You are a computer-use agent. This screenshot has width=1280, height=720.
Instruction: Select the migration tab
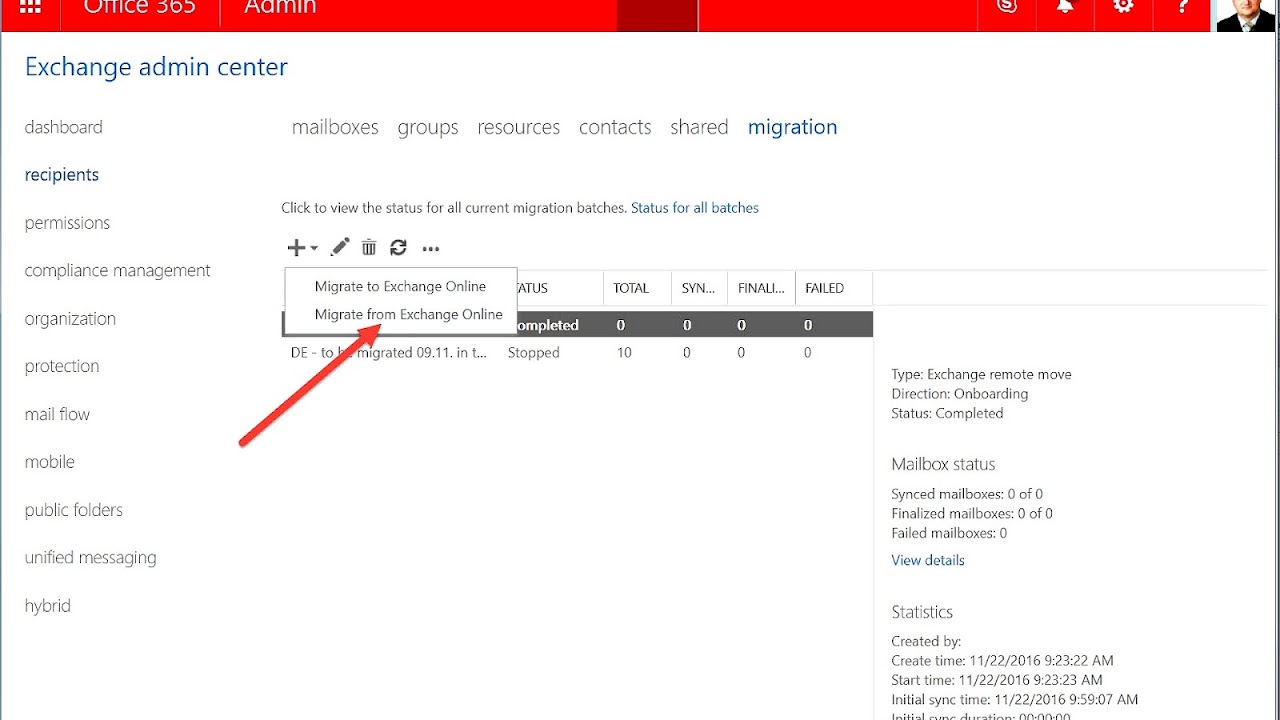click(792, 128)
